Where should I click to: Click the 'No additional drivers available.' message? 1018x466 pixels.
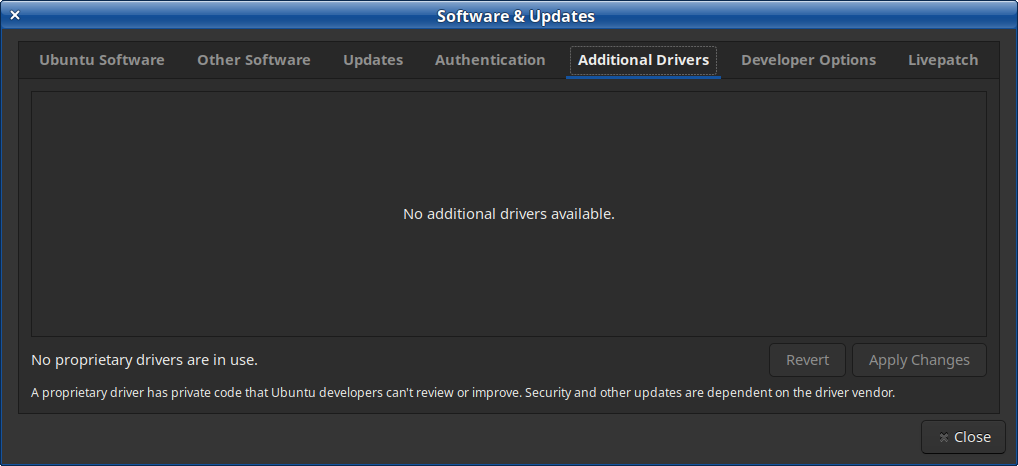pos(509,214)
